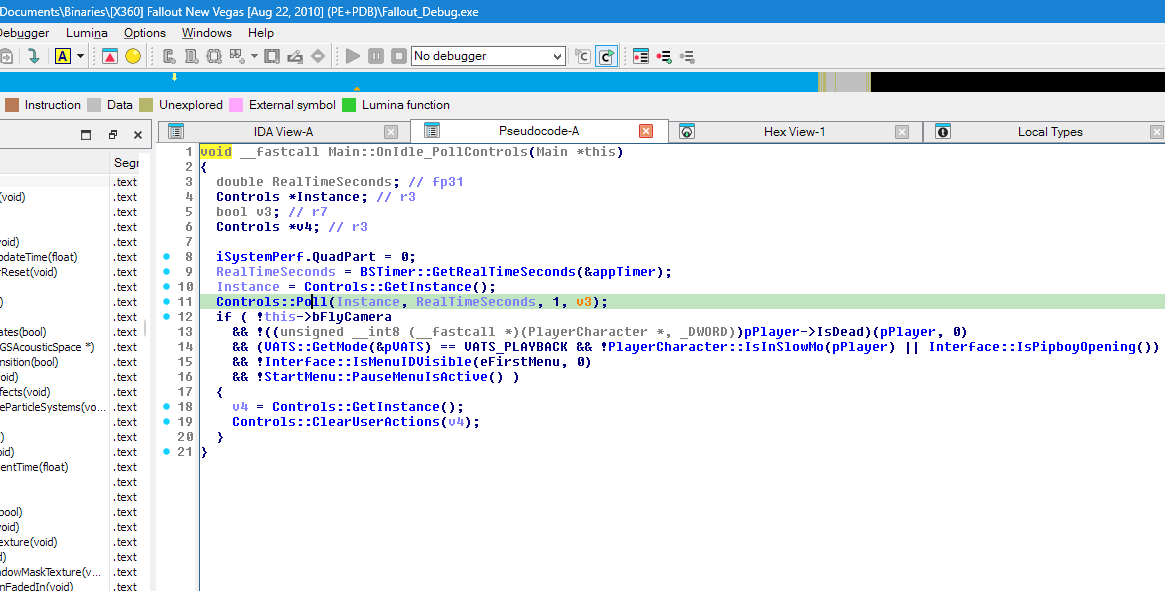This screenshot has height=591, width=1165.
Task: Expand the dropdown arrow beside the 'A' icon
Action: tap(81, 56)
